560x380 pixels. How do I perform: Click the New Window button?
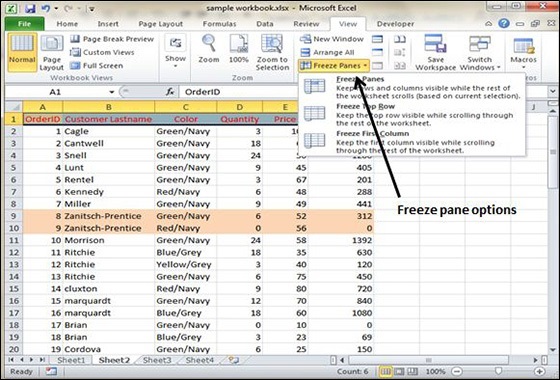tap(332, 39)
